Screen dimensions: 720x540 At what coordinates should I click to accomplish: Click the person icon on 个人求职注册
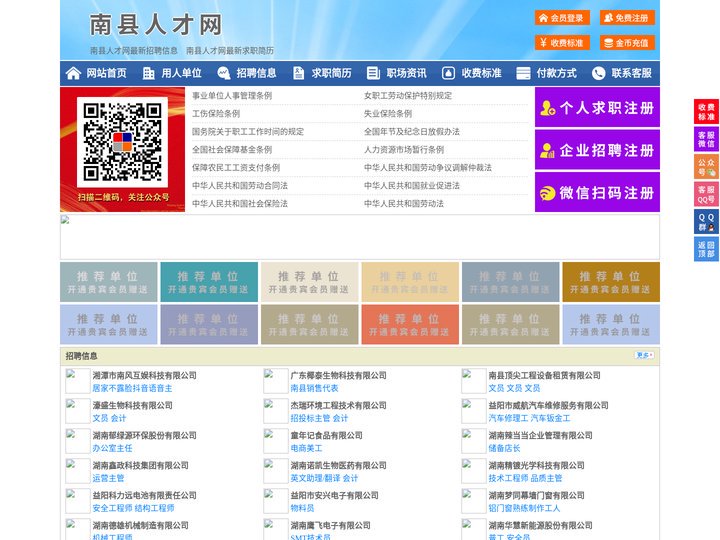[547, 108]
